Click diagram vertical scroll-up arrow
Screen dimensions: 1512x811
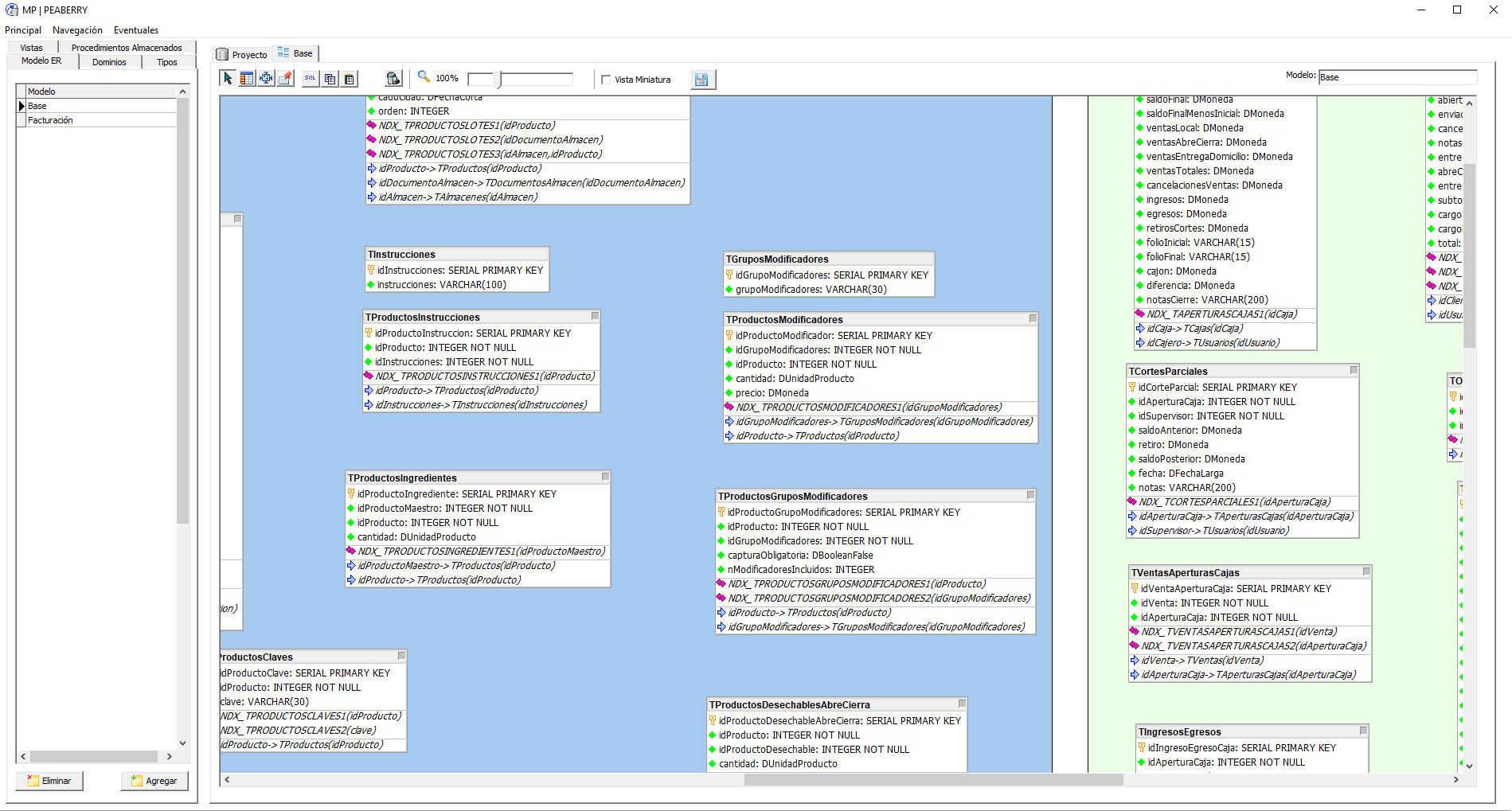click(1470, 103)
